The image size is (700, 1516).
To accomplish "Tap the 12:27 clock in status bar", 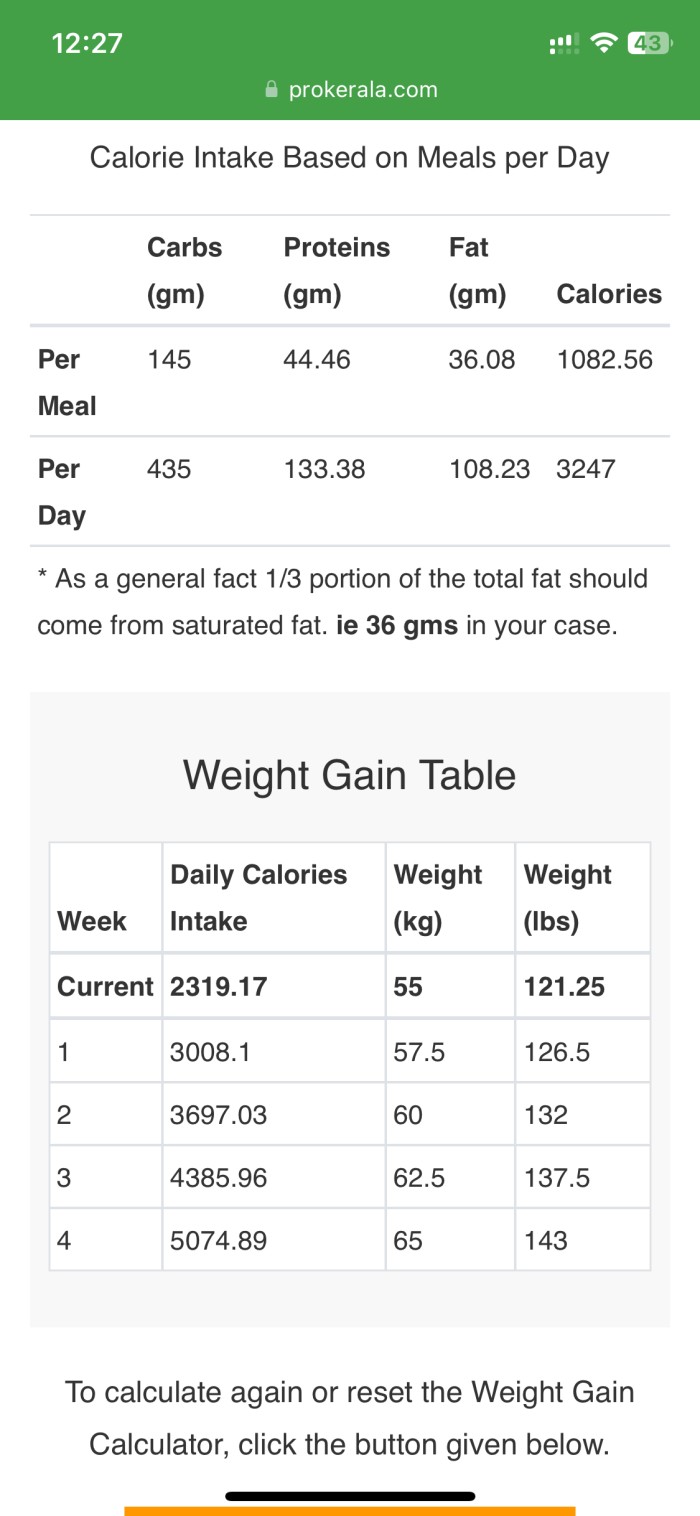I will click(87, 43).
